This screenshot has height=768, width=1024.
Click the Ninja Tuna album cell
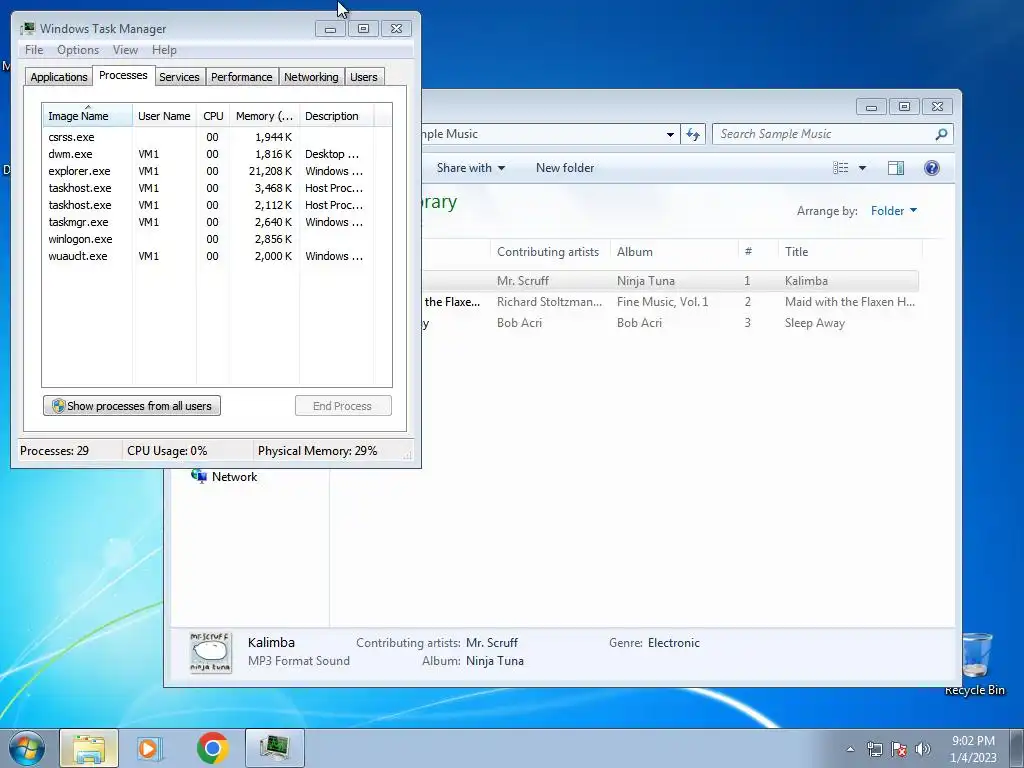[645, 281]
